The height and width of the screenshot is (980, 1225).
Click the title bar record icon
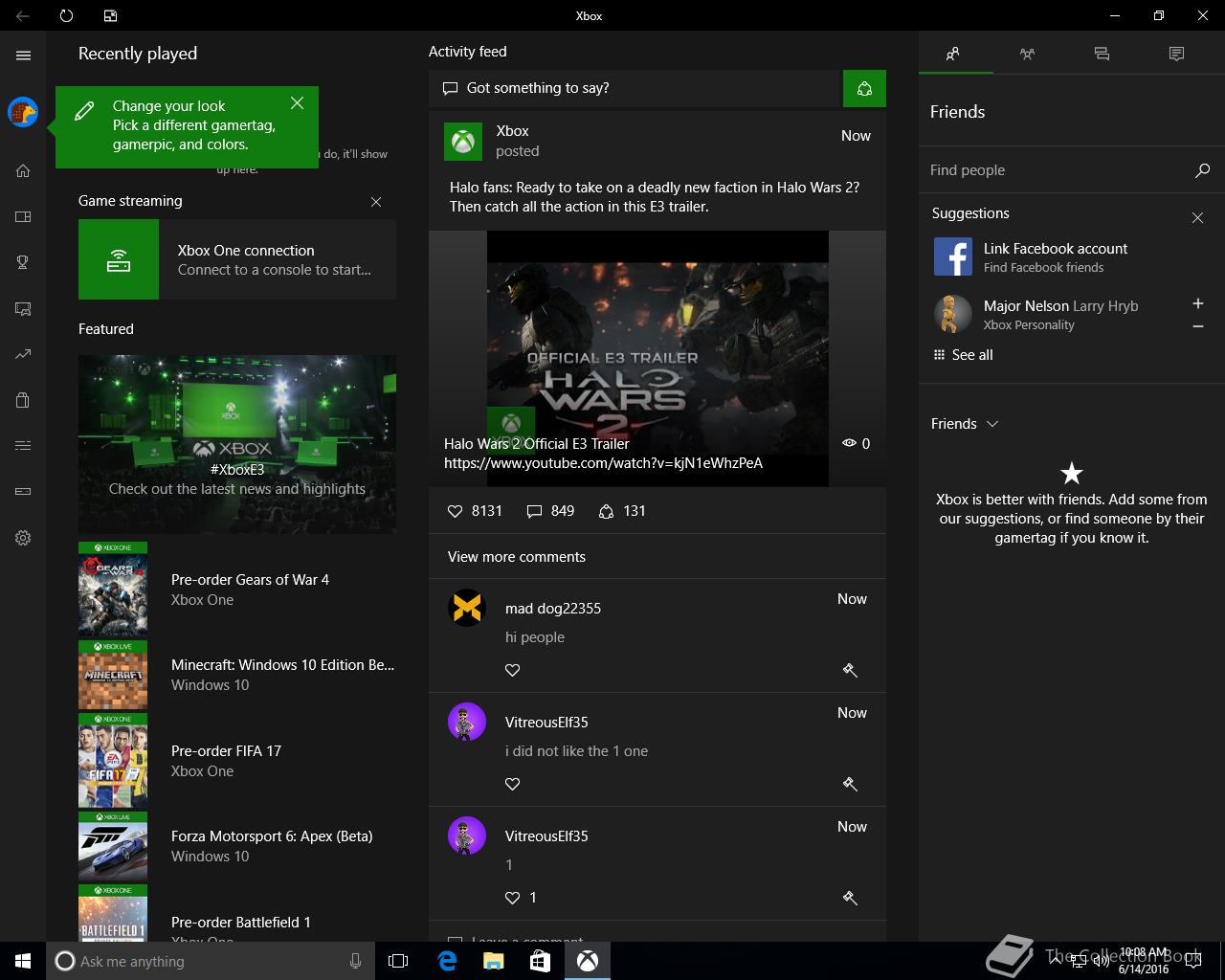coord(110,15)
